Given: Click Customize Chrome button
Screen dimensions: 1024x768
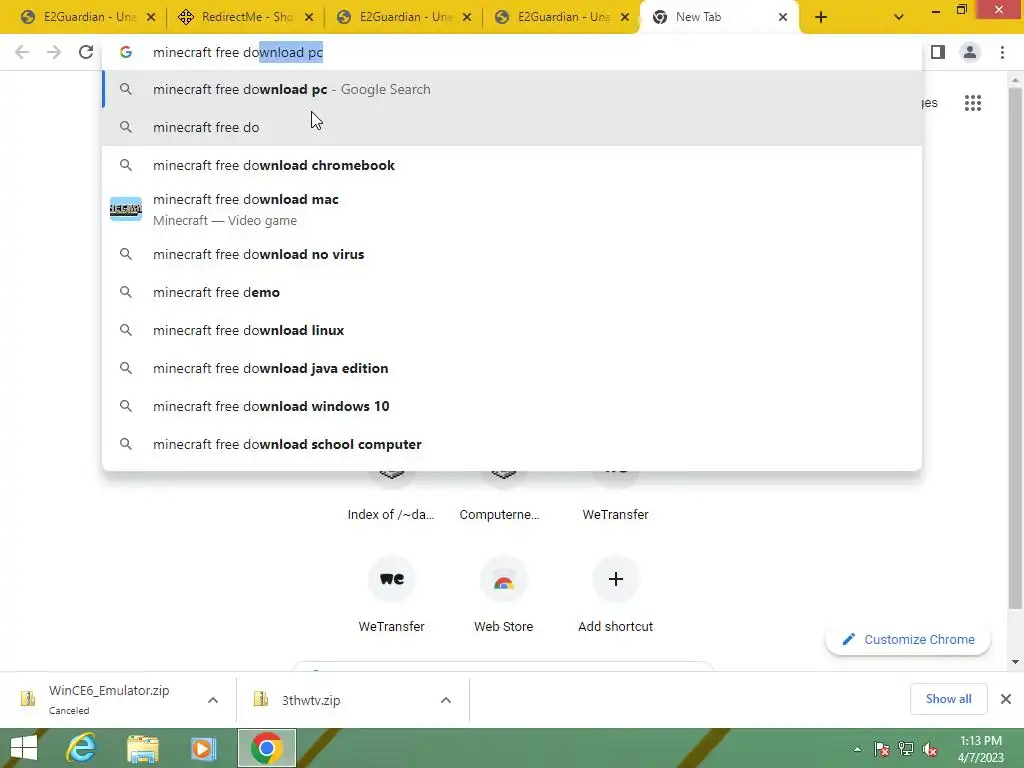Looking at the screenshot, I should point(908,639).
